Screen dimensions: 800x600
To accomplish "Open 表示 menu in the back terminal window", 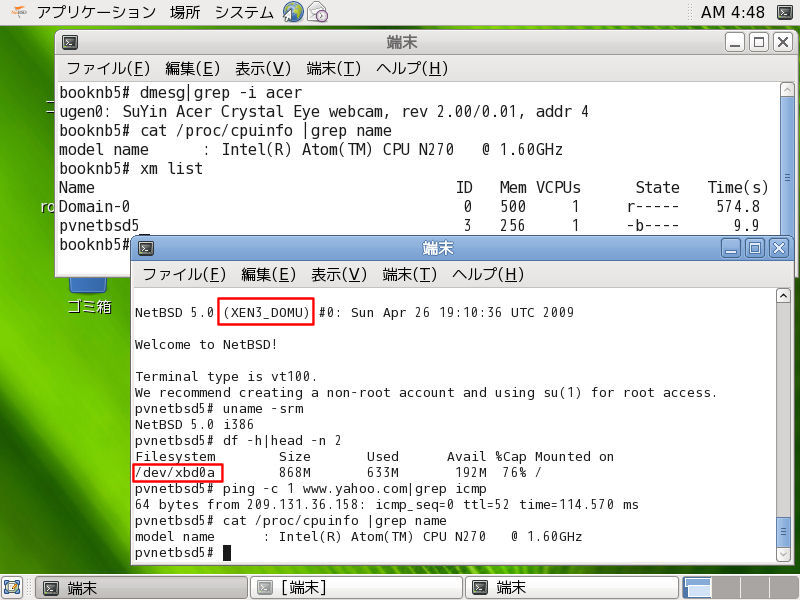I will tap(263, 68).
